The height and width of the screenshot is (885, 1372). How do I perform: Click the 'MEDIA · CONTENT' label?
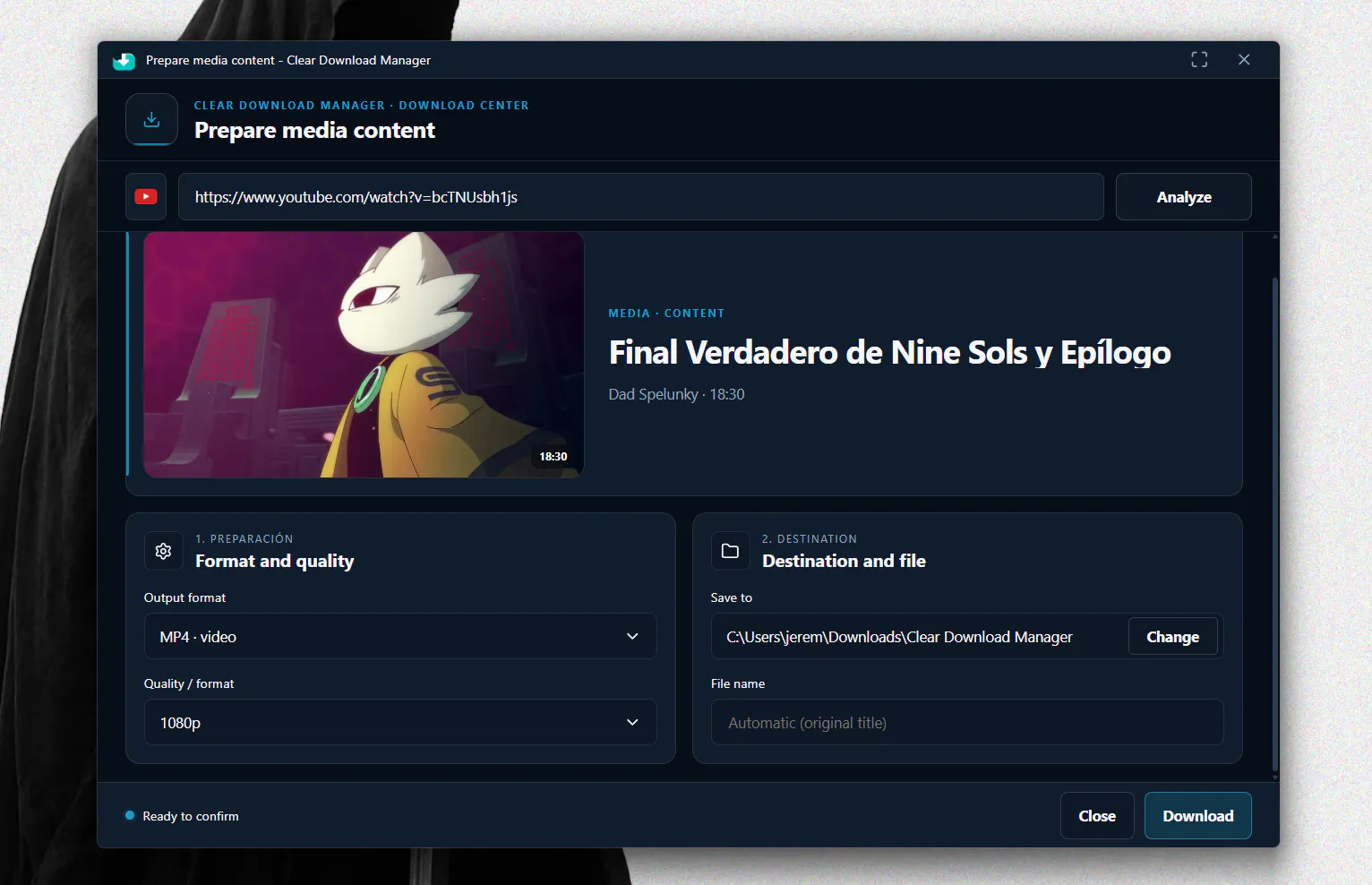(x=666, y=314)
